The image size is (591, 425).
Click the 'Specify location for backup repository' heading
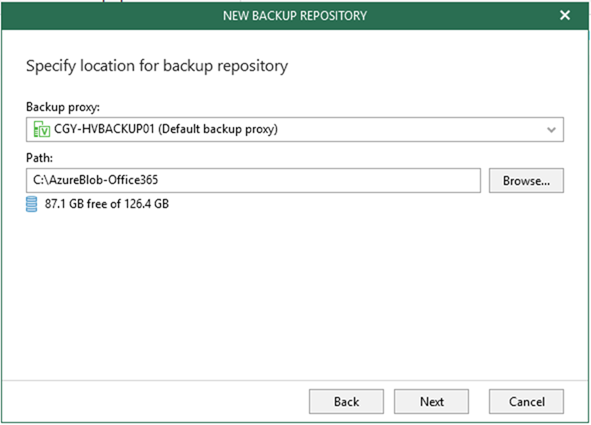157,66
